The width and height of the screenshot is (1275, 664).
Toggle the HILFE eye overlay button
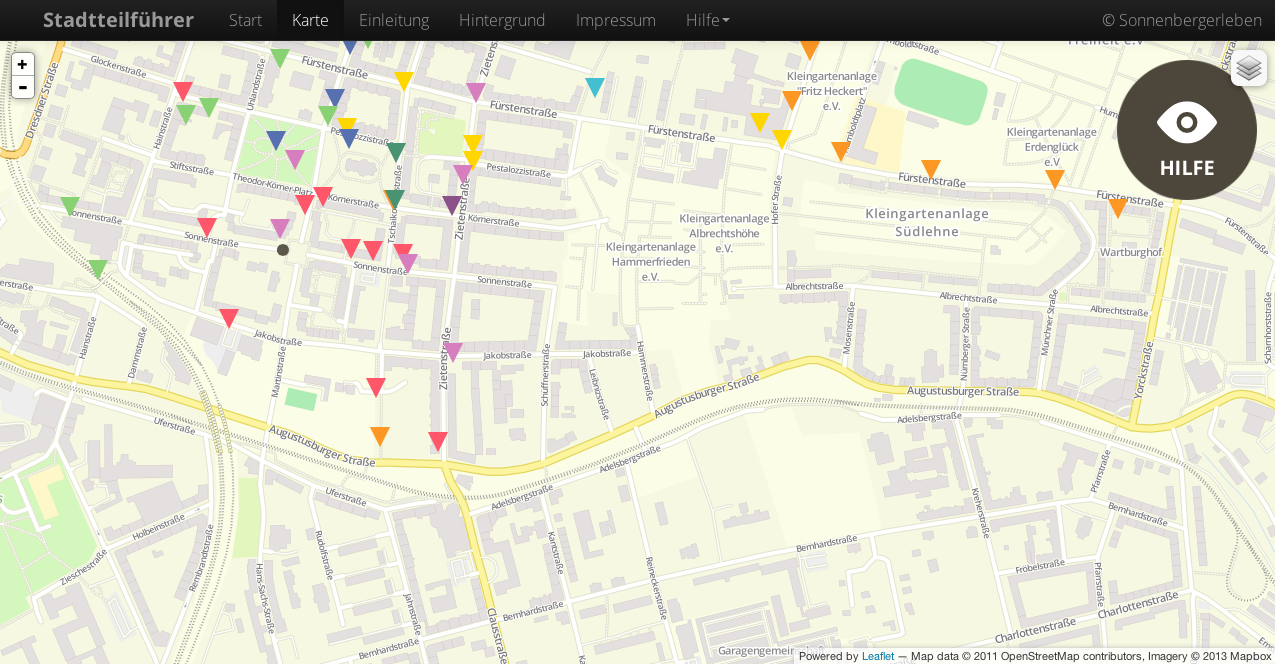click(1186, 130)
